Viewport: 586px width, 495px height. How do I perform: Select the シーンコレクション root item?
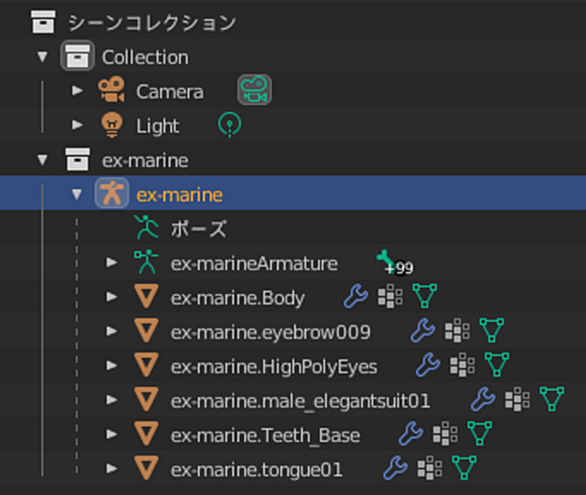152,22
